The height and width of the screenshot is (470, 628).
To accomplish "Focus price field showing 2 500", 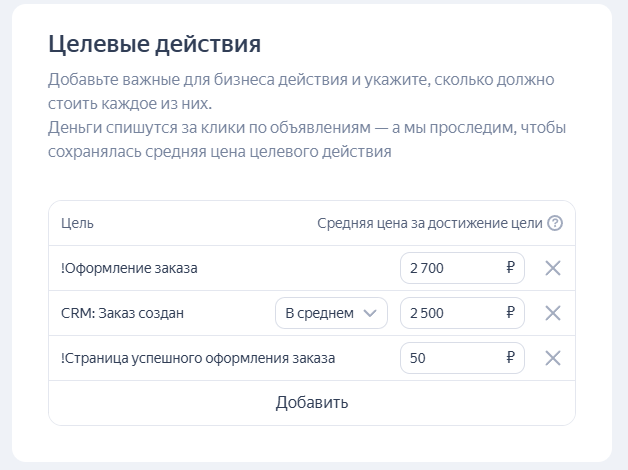I will pos(450,313).
